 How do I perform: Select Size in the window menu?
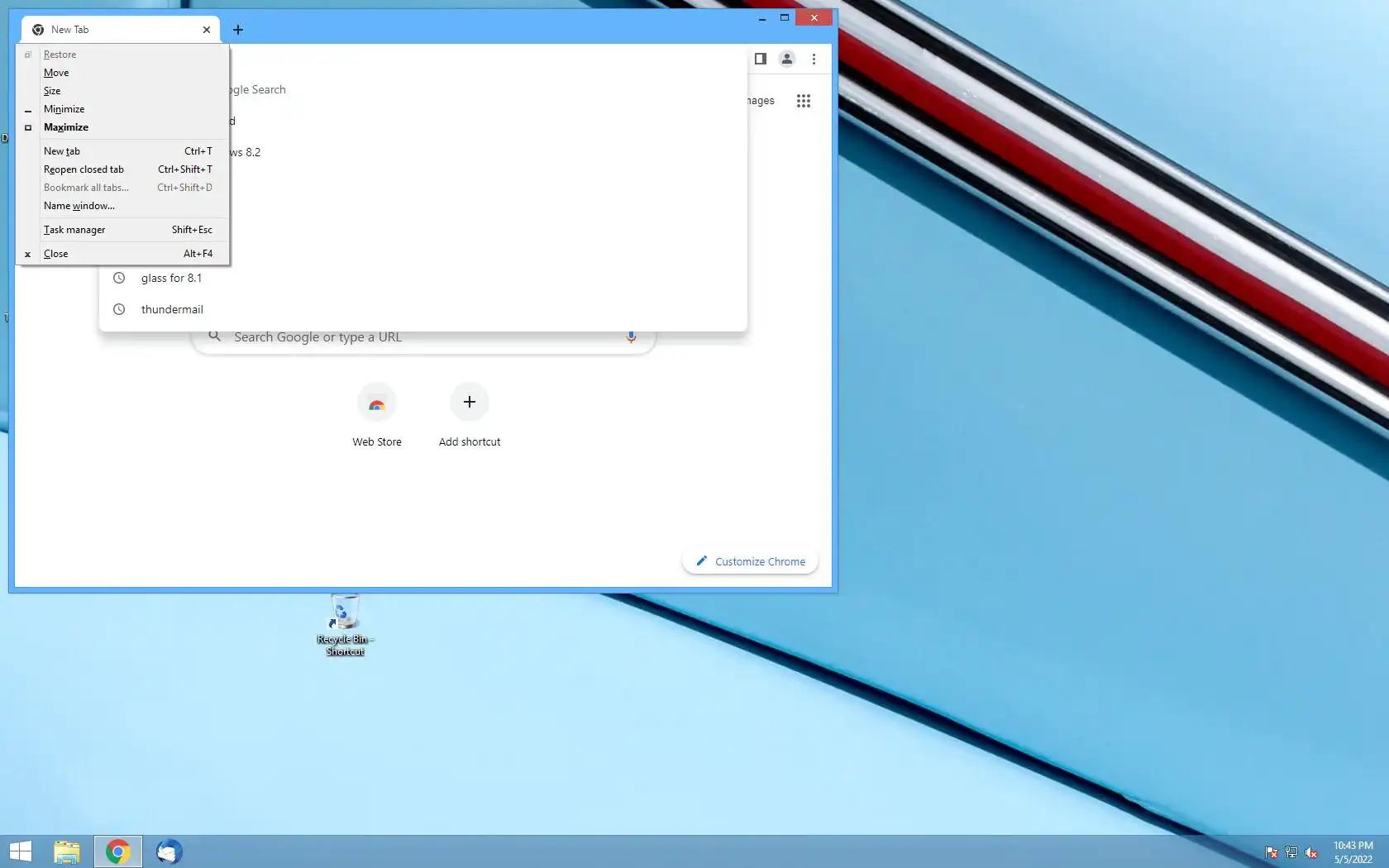pyautogui.click(x=122, y=91)
